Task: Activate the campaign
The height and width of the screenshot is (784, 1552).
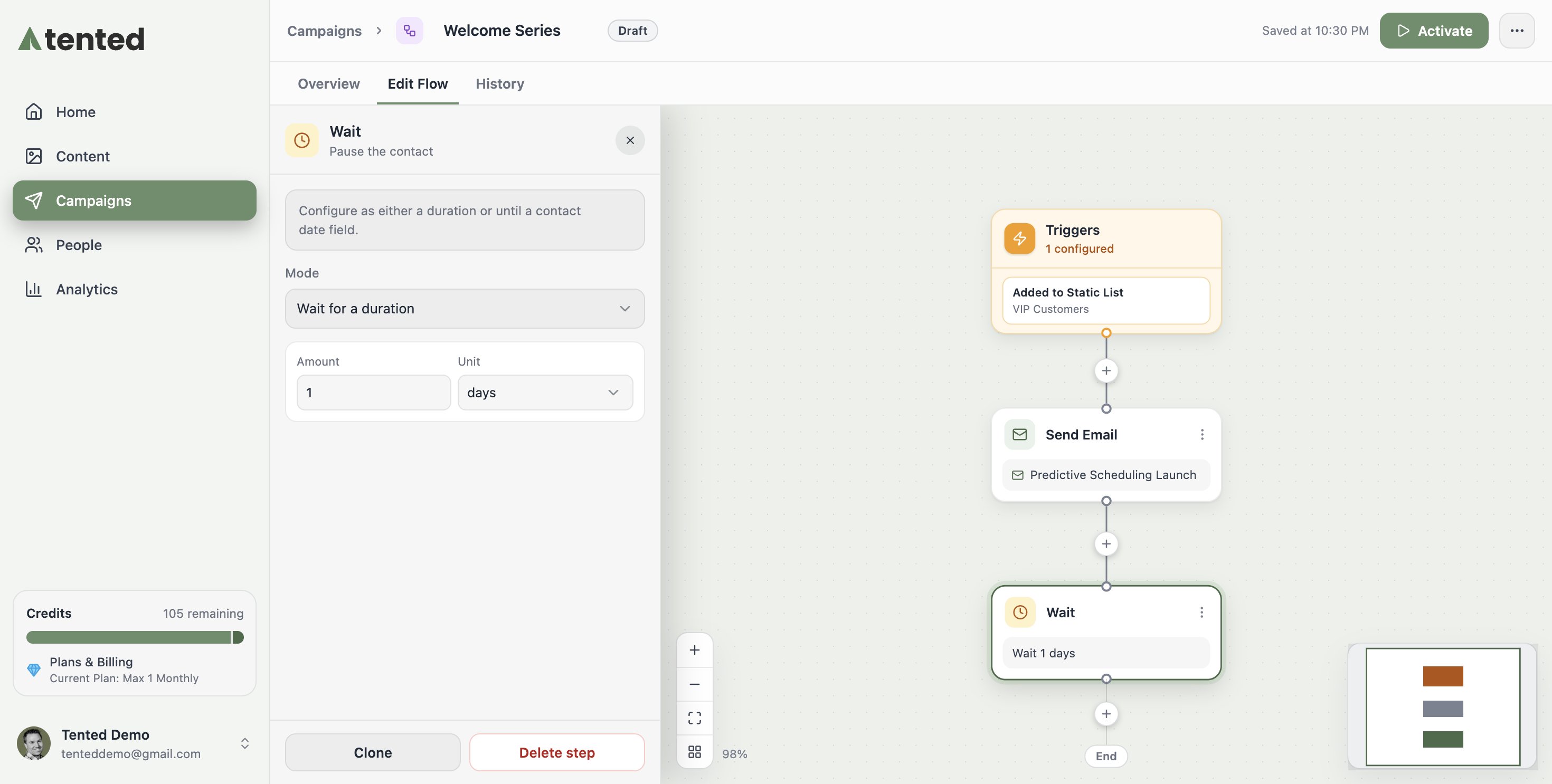Action: [x=1434, y=31]
